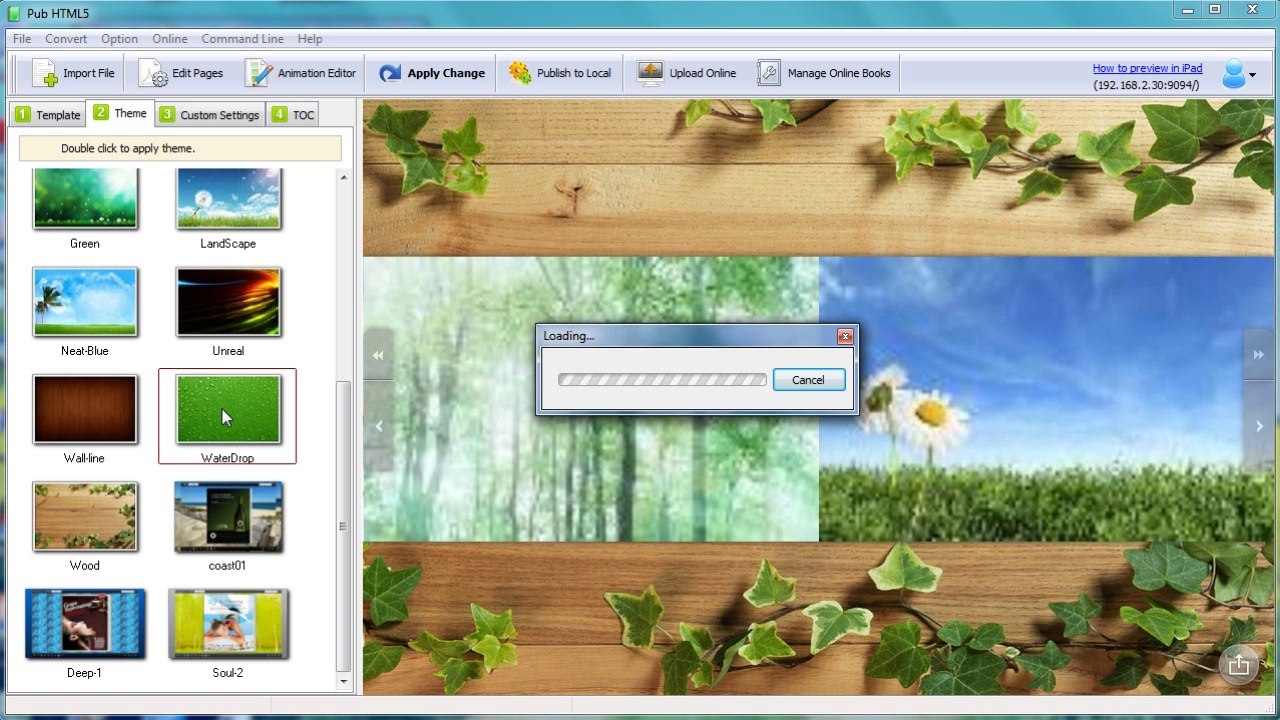Viewport: 1280px width, 720px height.
Task: Expand the user account dropdown arrow
Action: tap(1253, 75)
